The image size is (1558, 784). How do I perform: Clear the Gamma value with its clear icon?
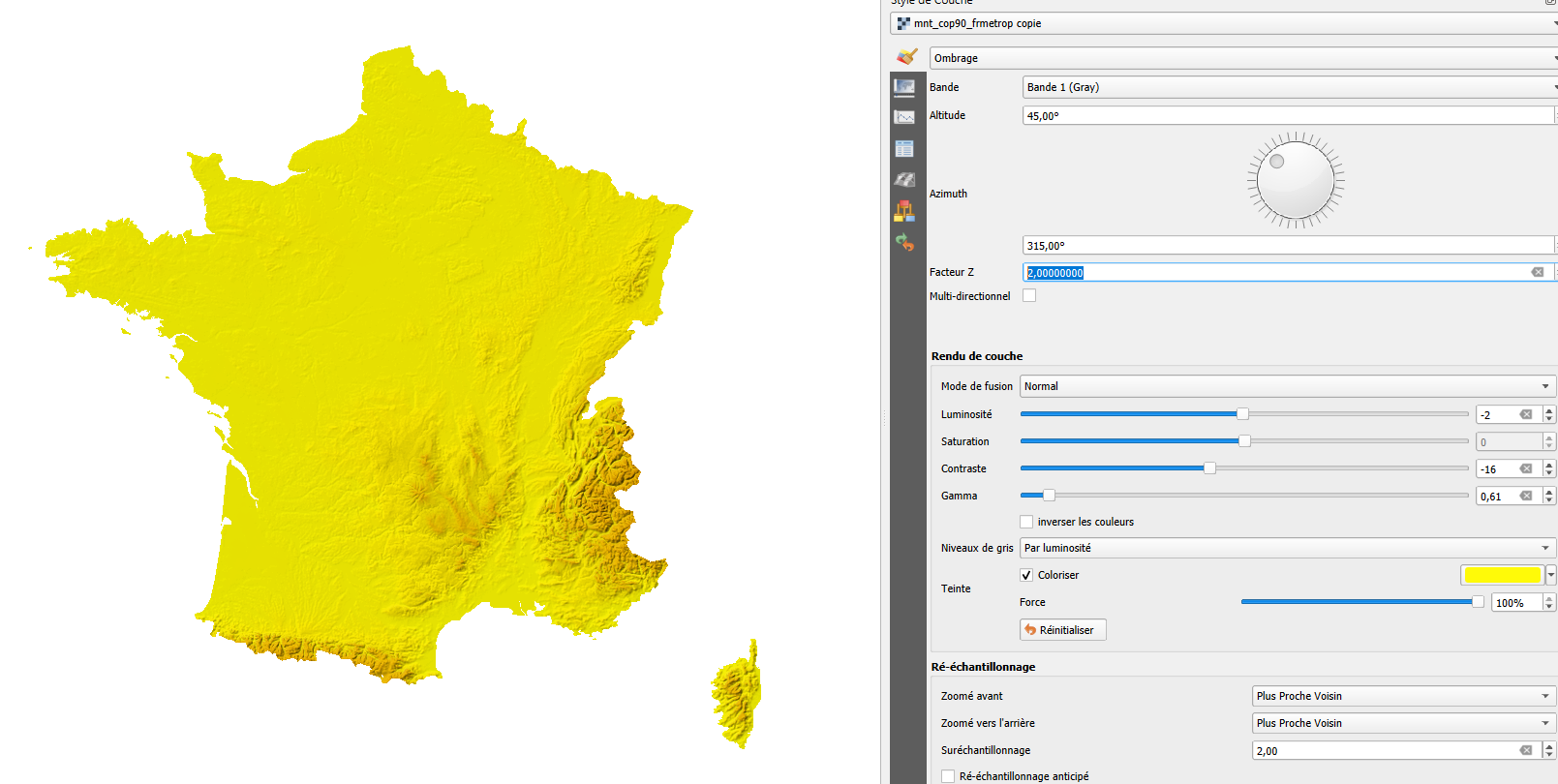point(1526,497)
